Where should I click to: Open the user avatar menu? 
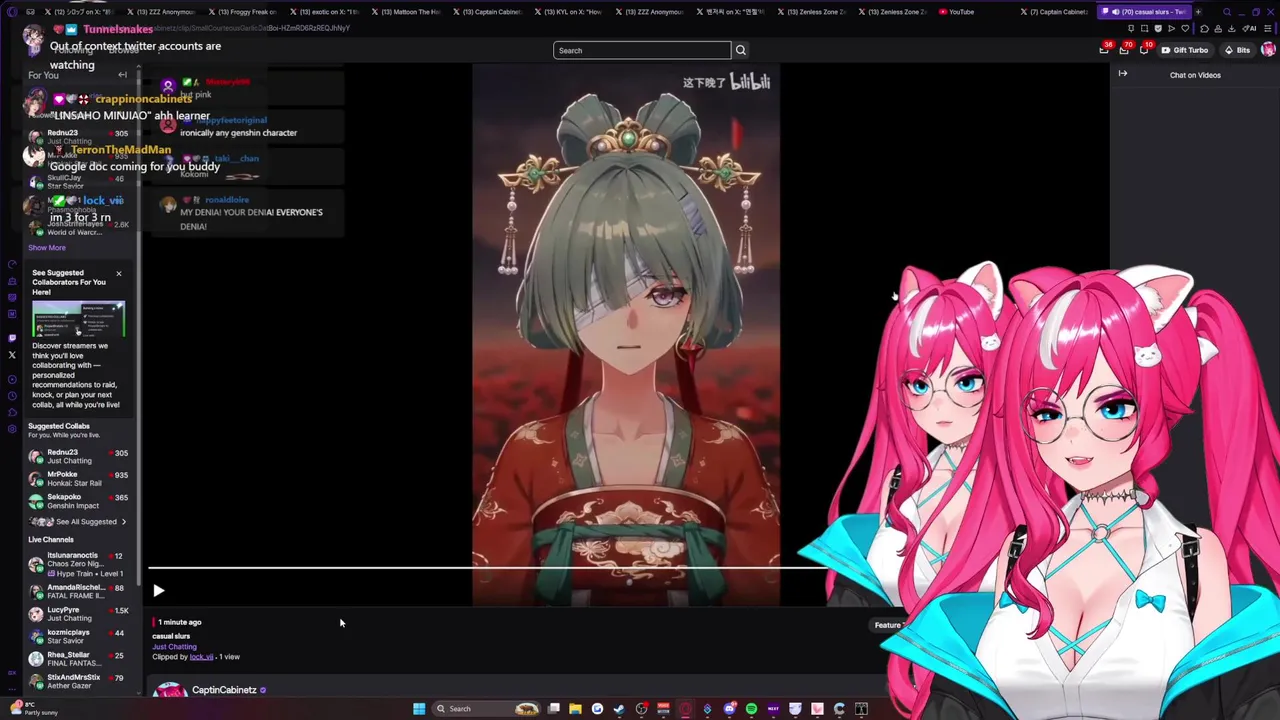(x=1268, y=50)
